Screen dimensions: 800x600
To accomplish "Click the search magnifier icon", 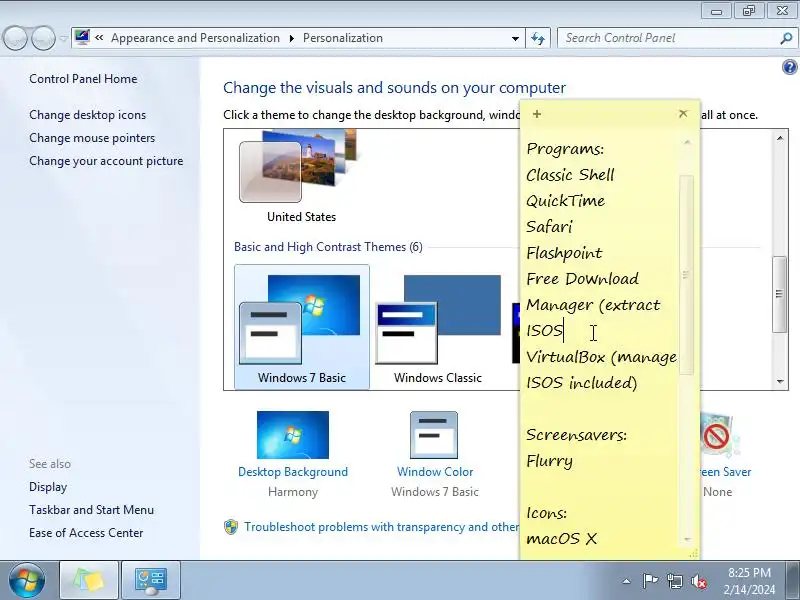I will click(x=786, y=38).
